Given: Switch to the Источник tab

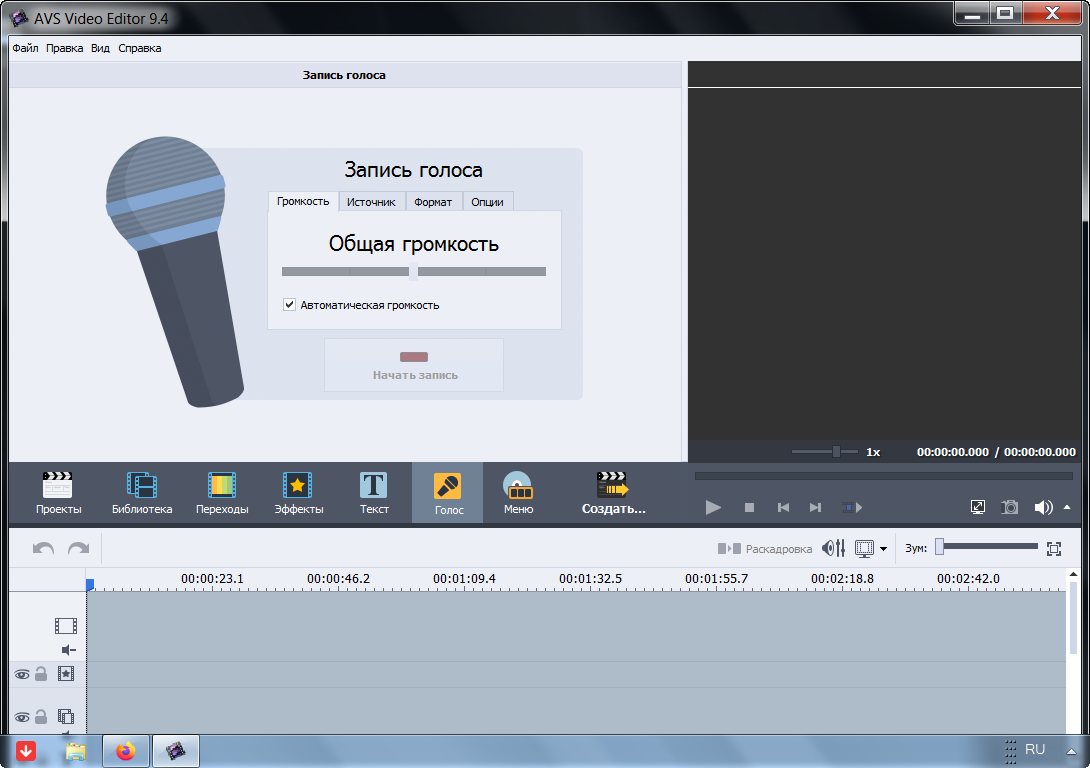Looking at the screenshot, I should [371, 202].
